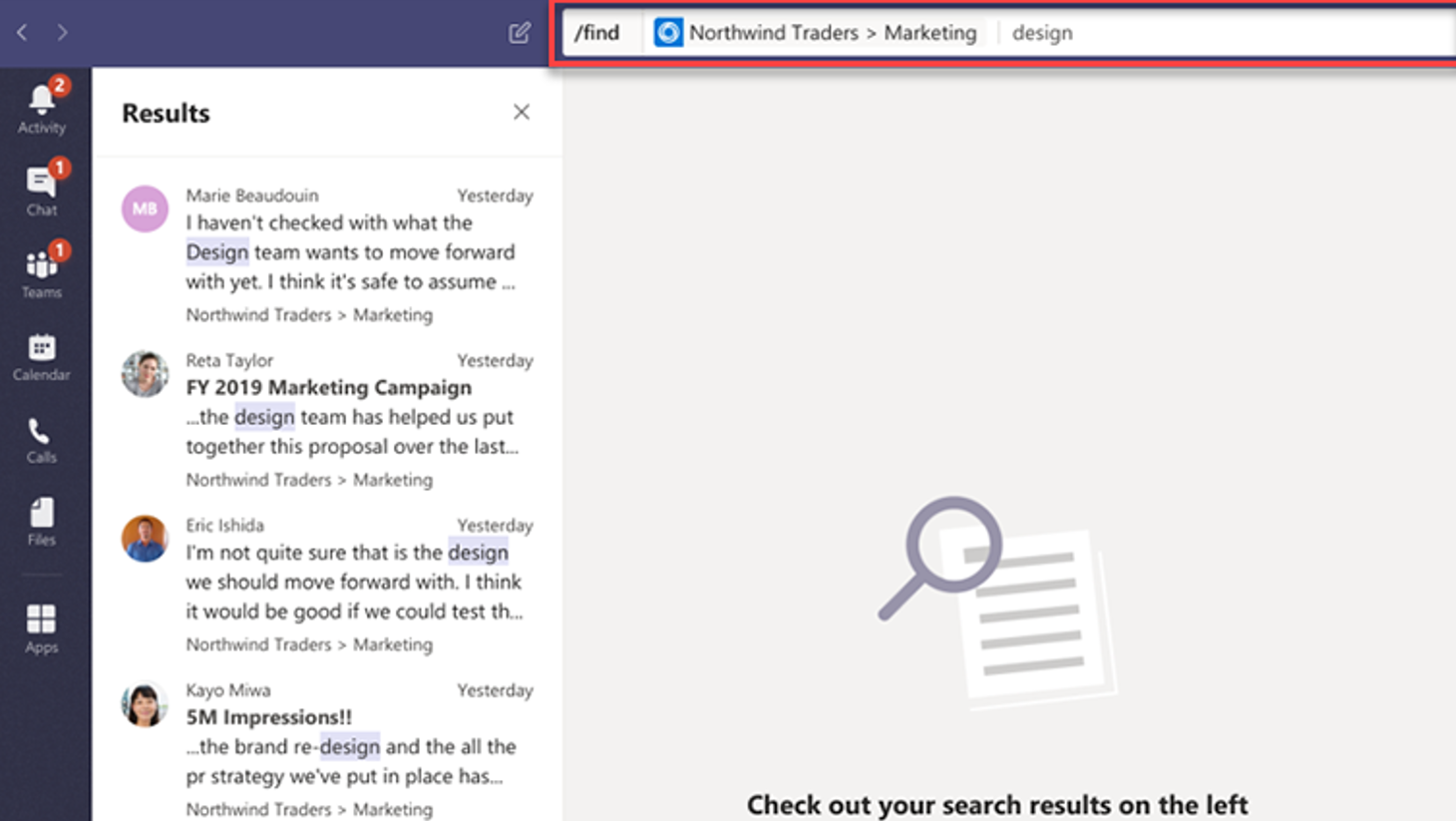Click channel path under Eric Ishida's message
Image resolution: width=1456 pixels, height=821 pixels.
[x=309, y=643]
